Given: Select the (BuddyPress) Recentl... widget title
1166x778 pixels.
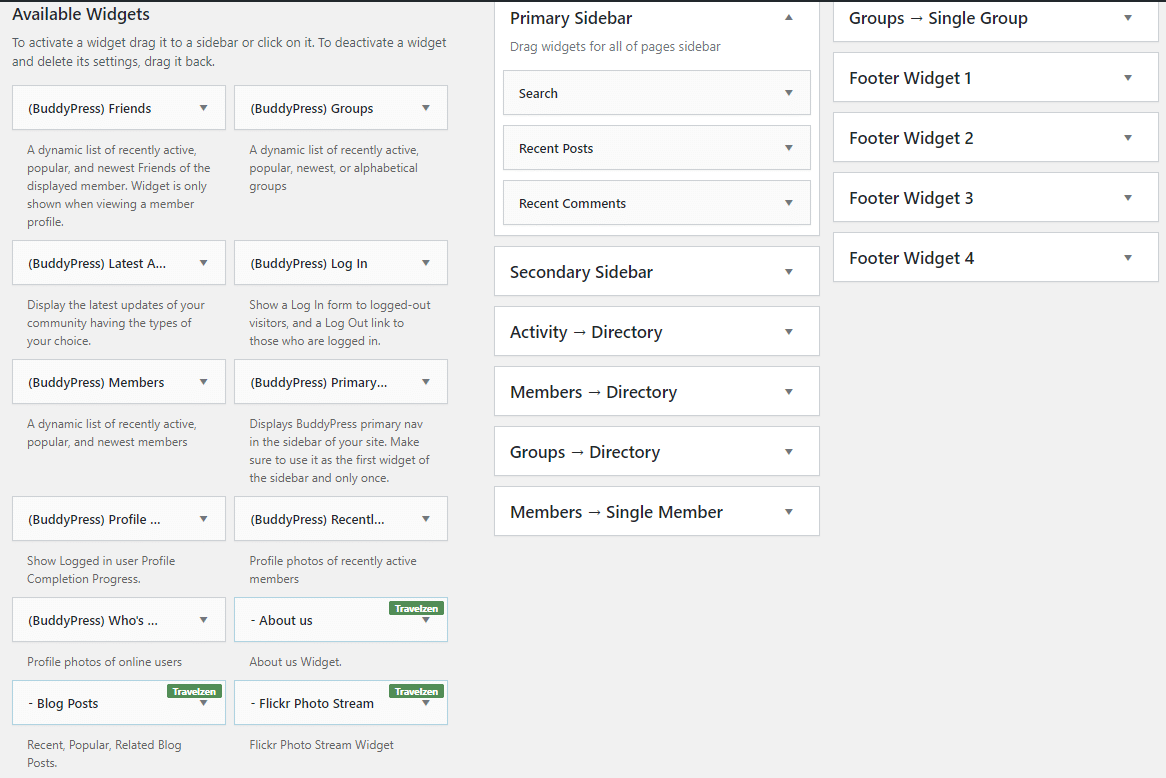Looking at the screenshot, I should [x=317, y=519].
